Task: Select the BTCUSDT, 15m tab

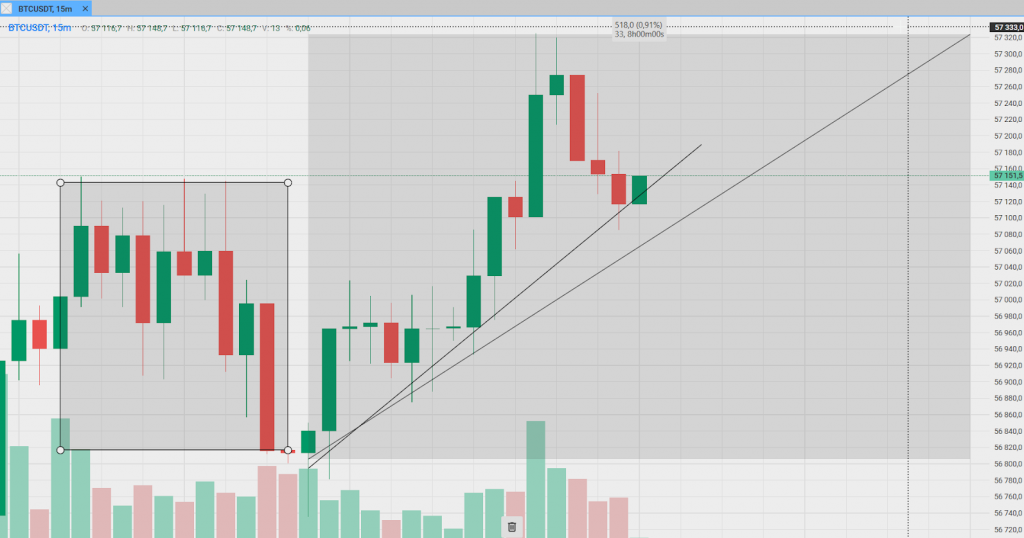Action: 46,8
